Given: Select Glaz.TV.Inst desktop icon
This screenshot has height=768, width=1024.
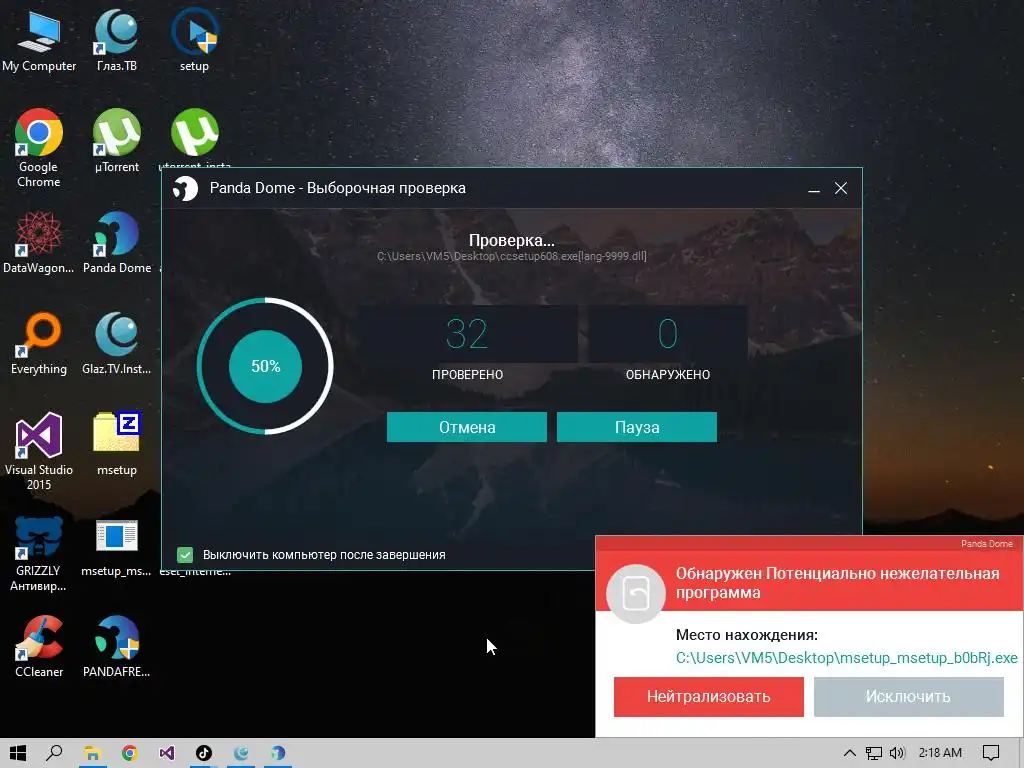Looking at the screenshot, I should [116, 344].
